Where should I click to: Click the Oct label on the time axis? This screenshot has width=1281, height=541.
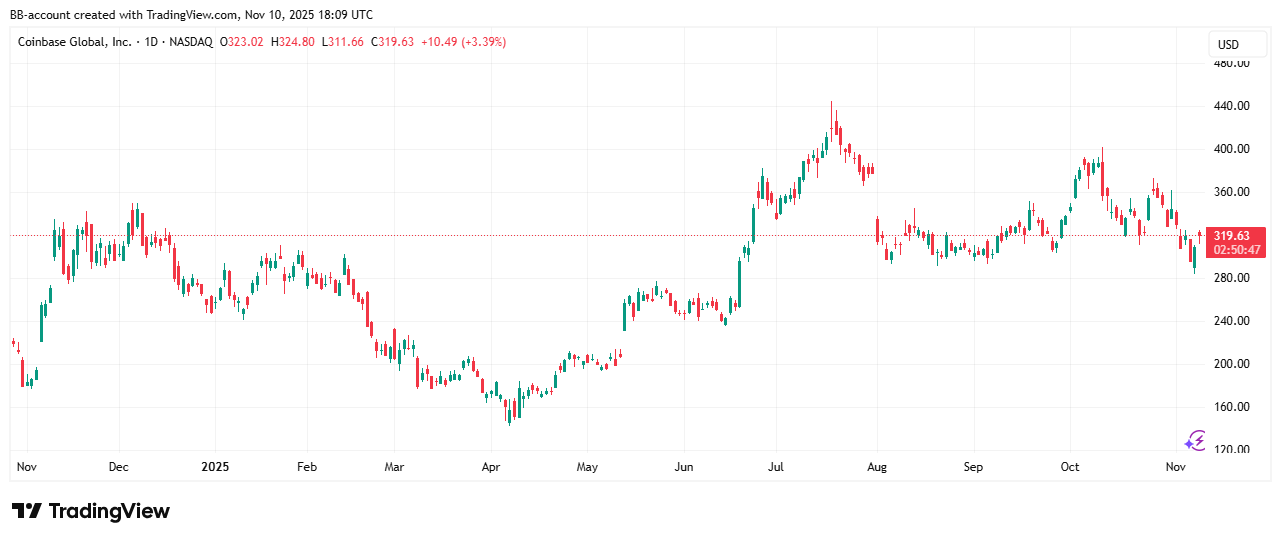1070,467
